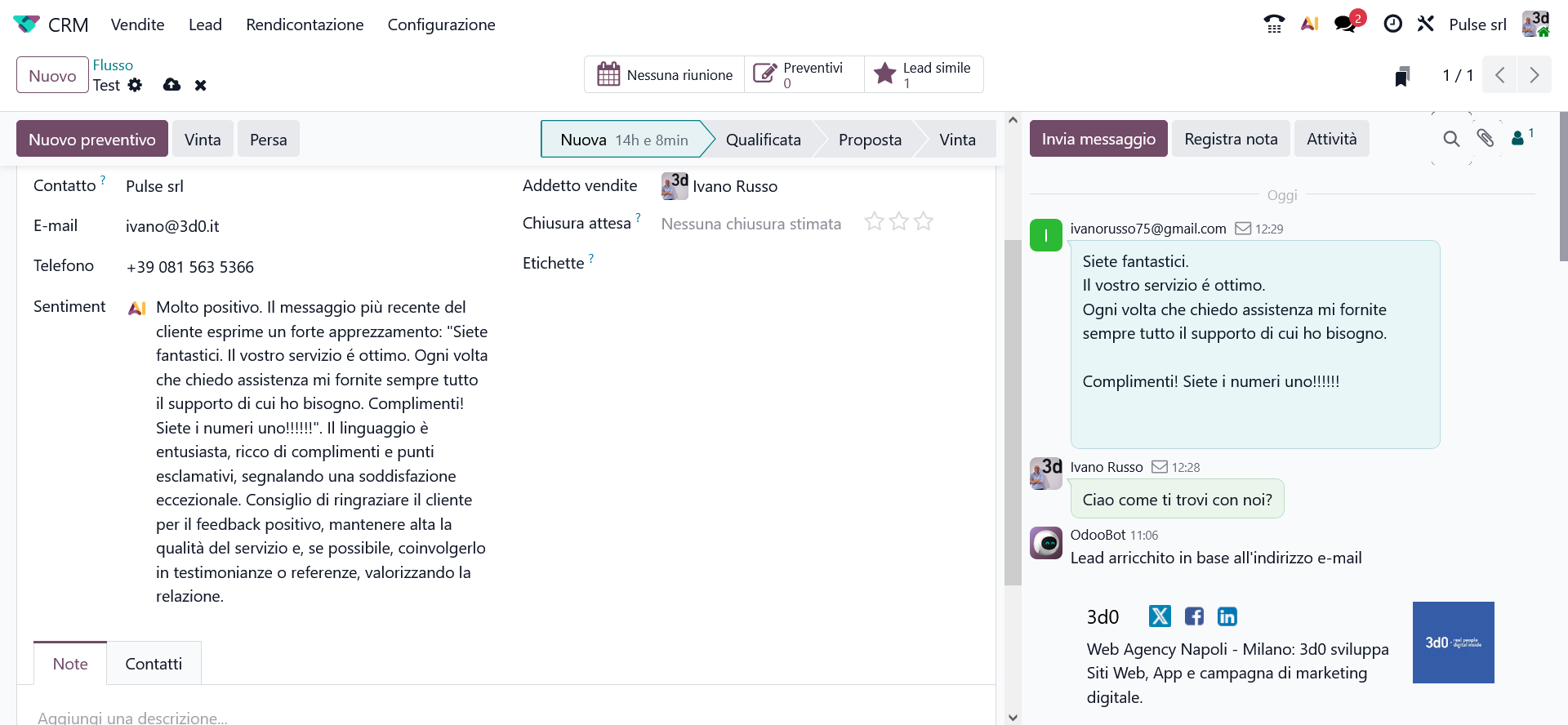The width and height of the screenshot is (1568, 725).
Task: Switch to the Contatti tab
Action: (x=154, y=664)
